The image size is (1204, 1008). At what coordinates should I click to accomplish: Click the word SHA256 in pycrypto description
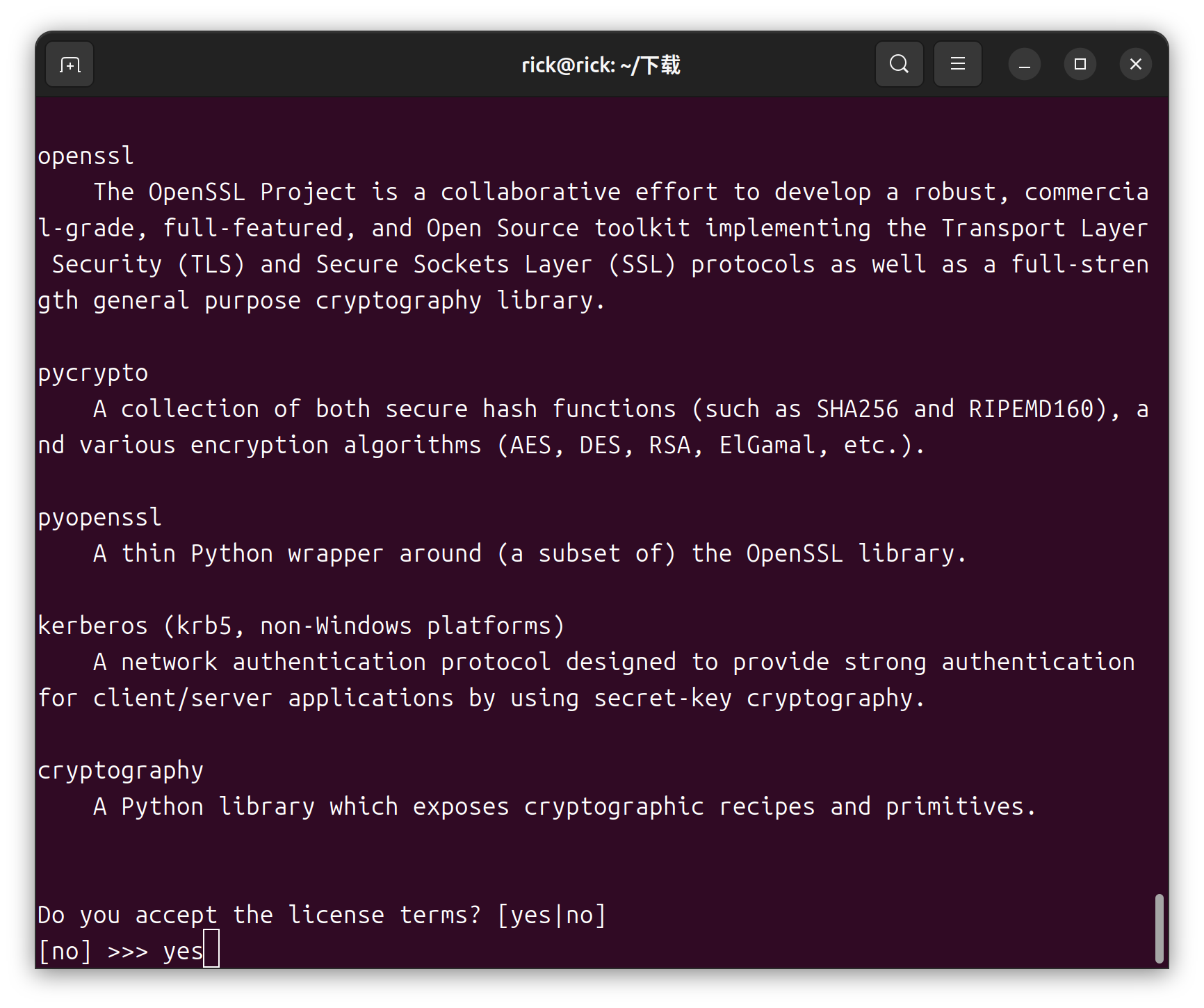coord(857,409)
